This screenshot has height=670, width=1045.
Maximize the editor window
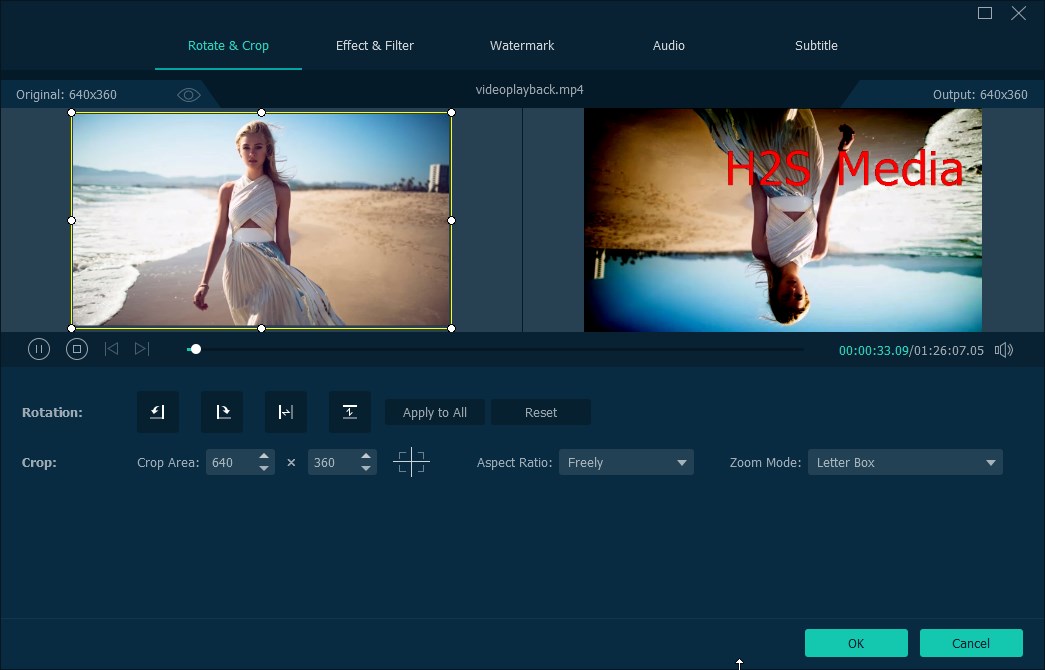pyautogui.click(x=984, y=13)
